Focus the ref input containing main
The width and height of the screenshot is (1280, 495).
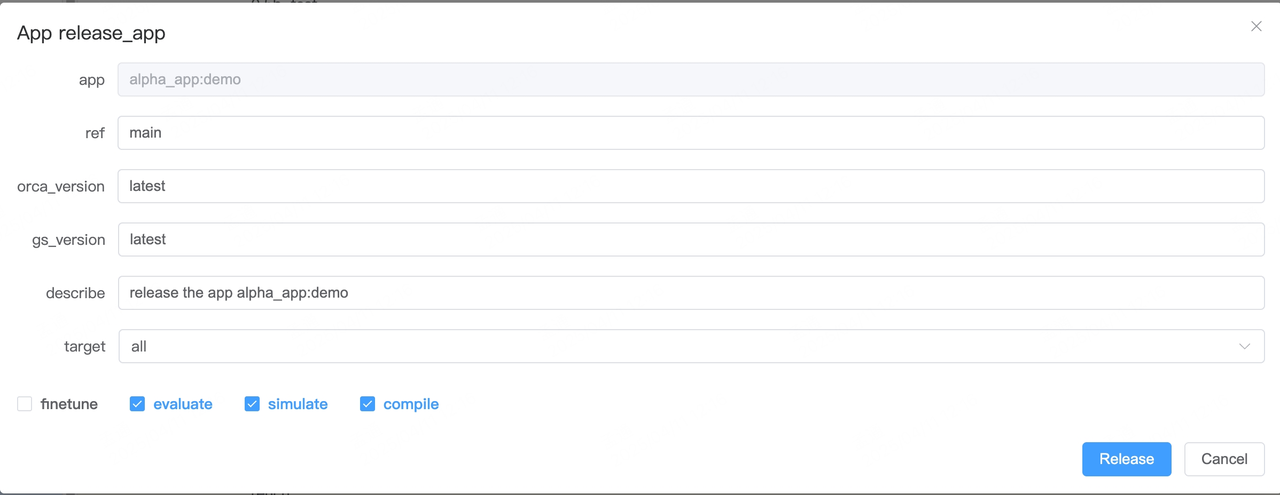(x=690, y=133)
